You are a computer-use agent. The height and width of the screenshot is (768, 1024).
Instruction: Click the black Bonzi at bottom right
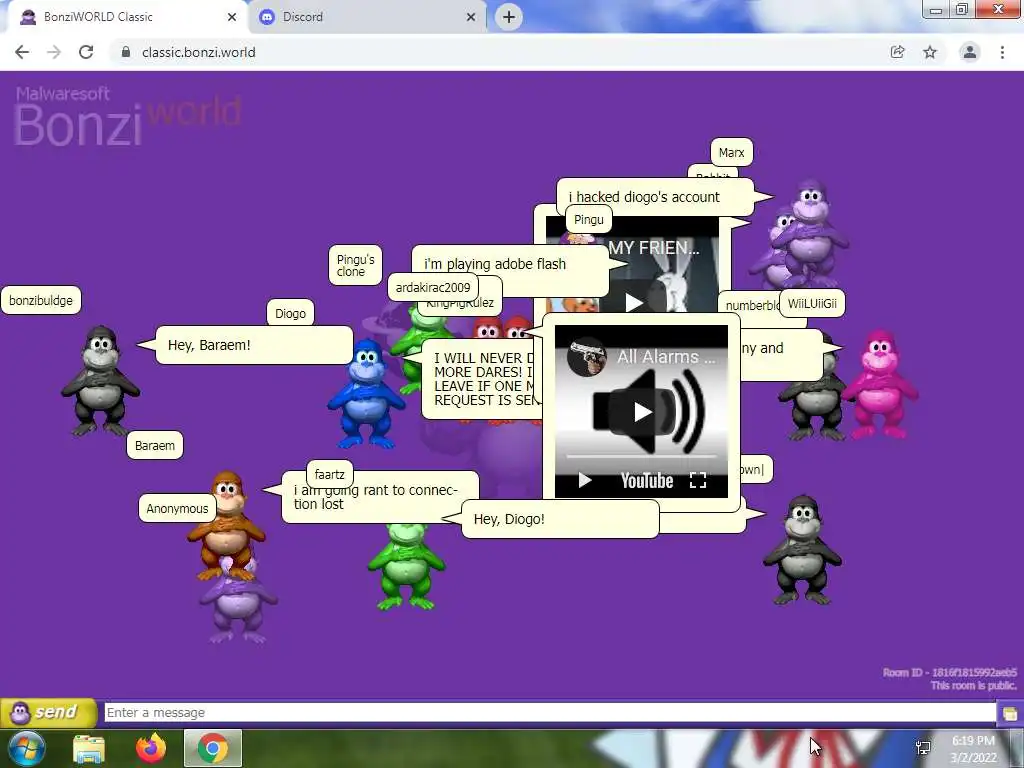point(803,550)
